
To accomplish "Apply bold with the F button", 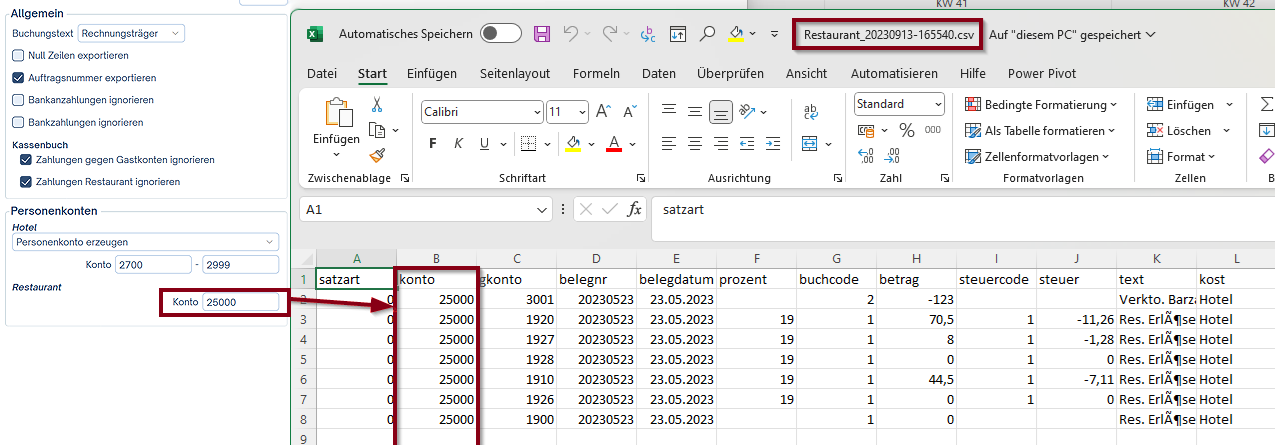I will (433, 143).
